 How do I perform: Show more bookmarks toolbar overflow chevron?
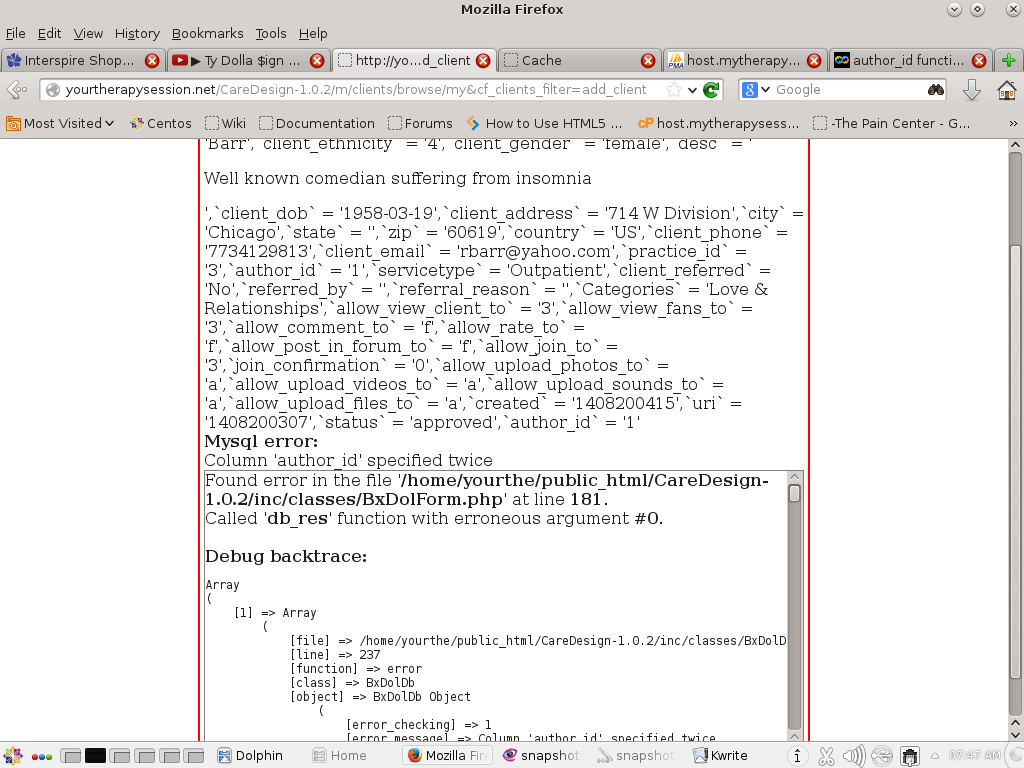(x=1013, y=124)
